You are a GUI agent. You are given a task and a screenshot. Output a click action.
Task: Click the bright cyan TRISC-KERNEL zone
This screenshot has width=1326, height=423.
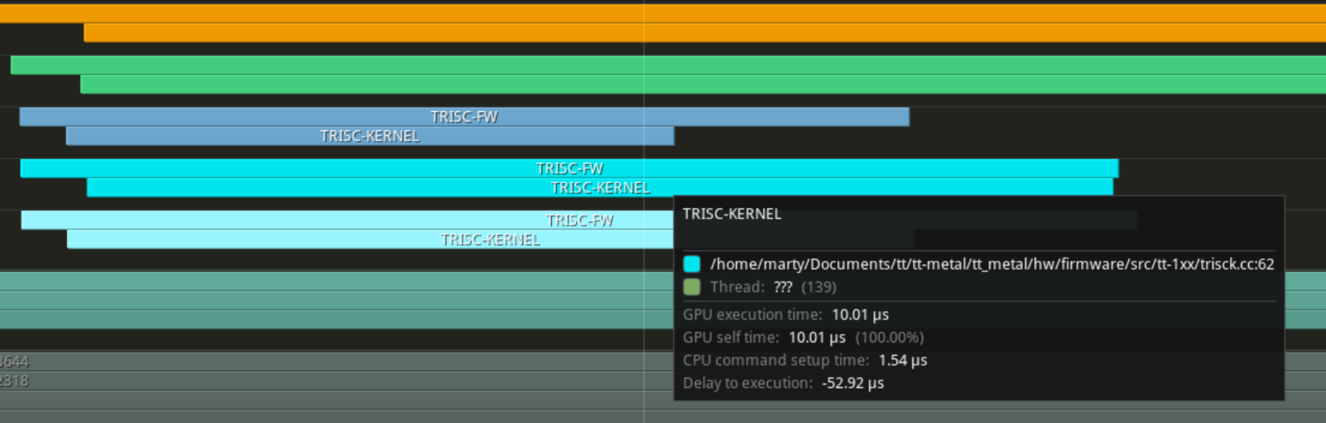599,187
